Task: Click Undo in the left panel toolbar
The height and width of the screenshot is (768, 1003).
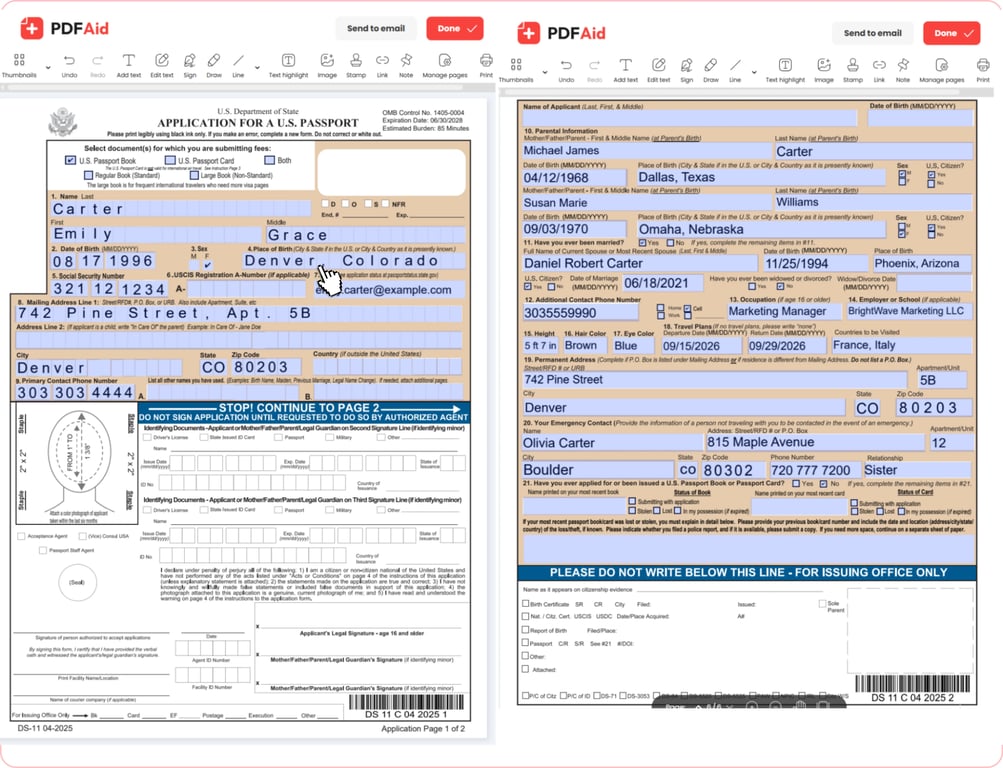Action: click(69, 66)
